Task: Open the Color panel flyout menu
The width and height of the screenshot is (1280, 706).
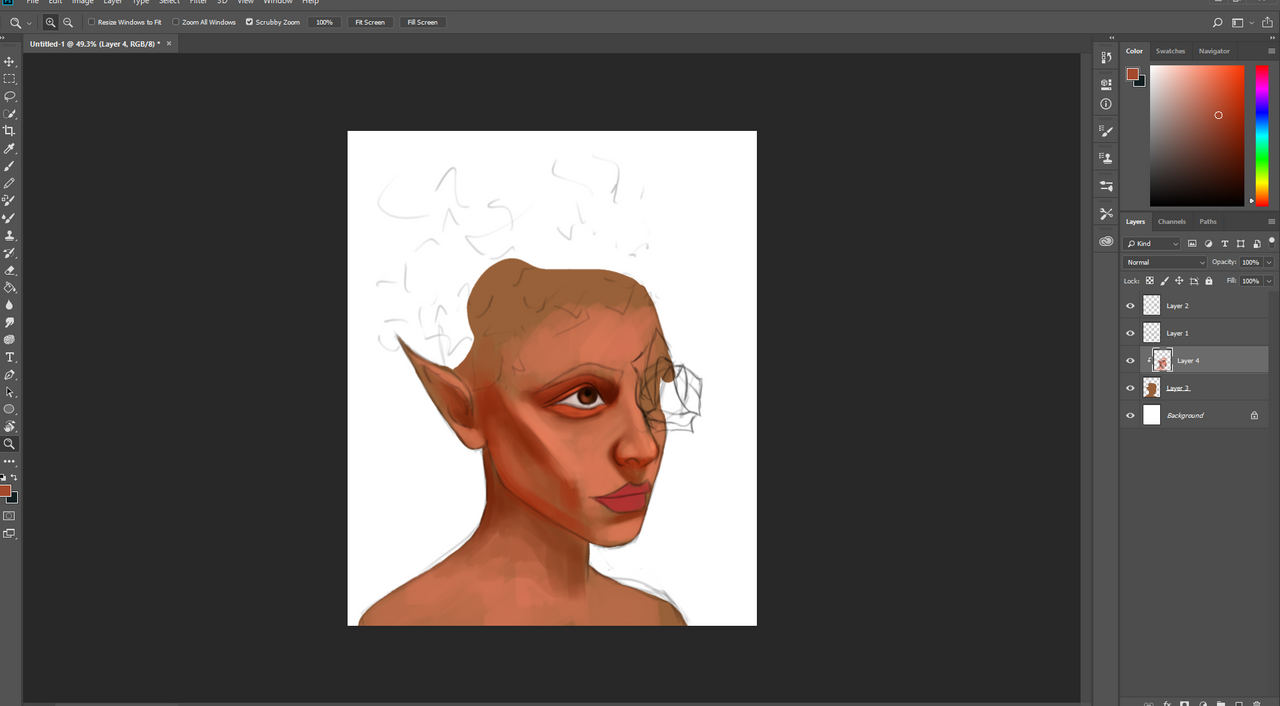Action: point(1271,51)
